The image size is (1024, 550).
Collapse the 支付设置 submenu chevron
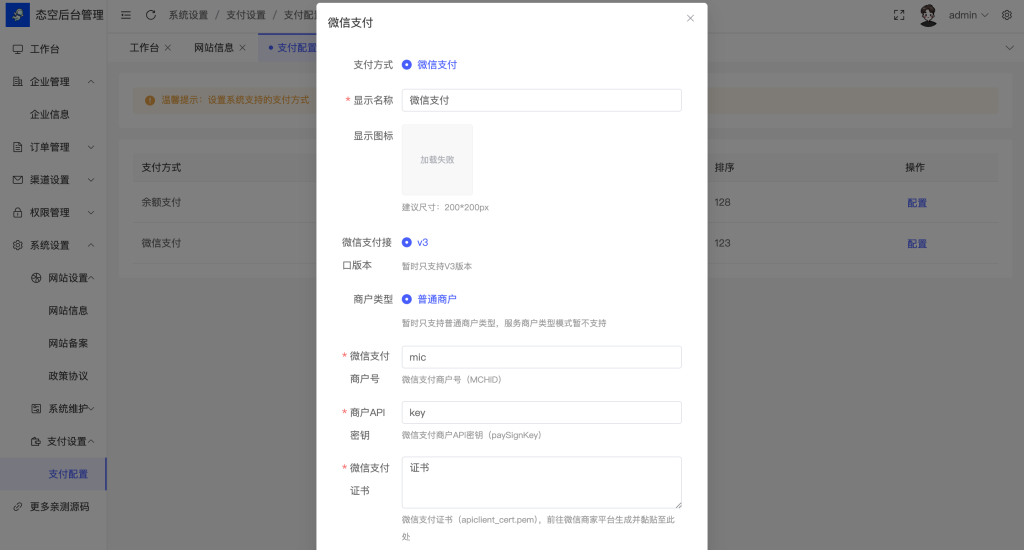coord(91,441)
